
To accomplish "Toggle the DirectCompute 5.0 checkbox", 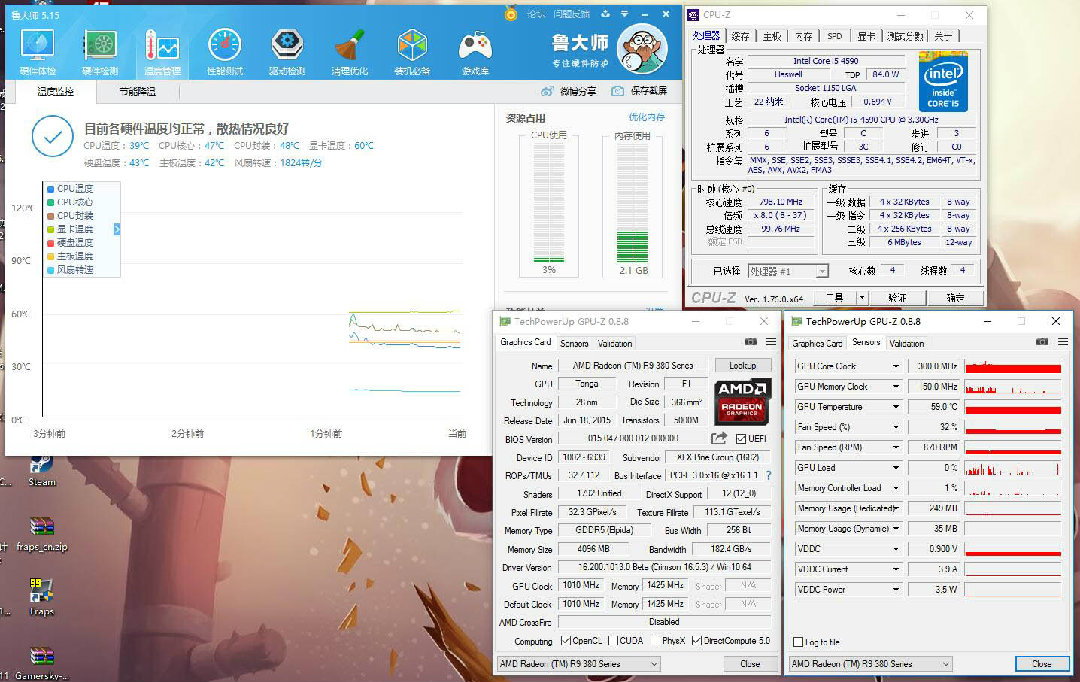I will tap(696, 641).
